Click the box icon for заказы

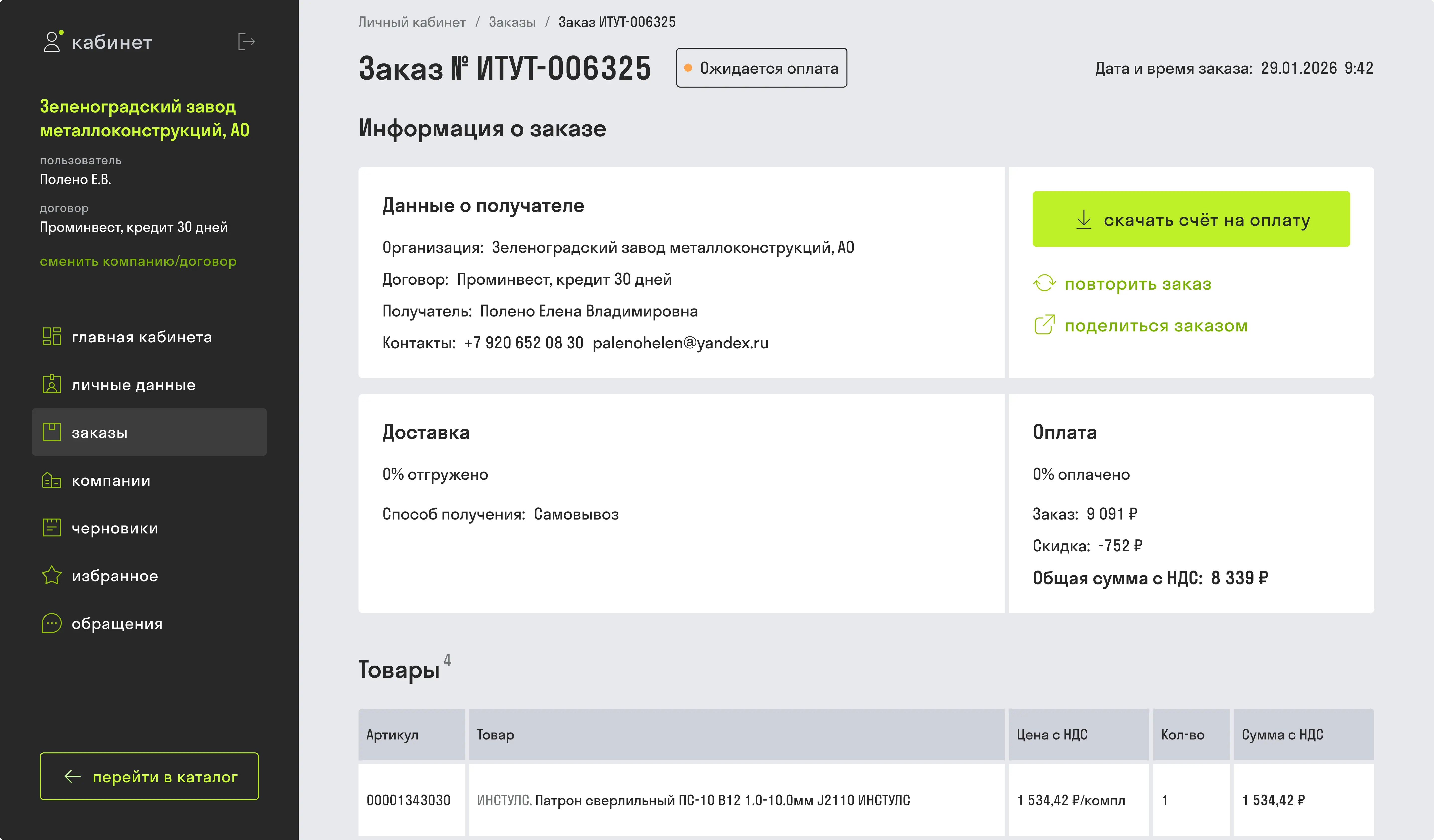point(52,432)
